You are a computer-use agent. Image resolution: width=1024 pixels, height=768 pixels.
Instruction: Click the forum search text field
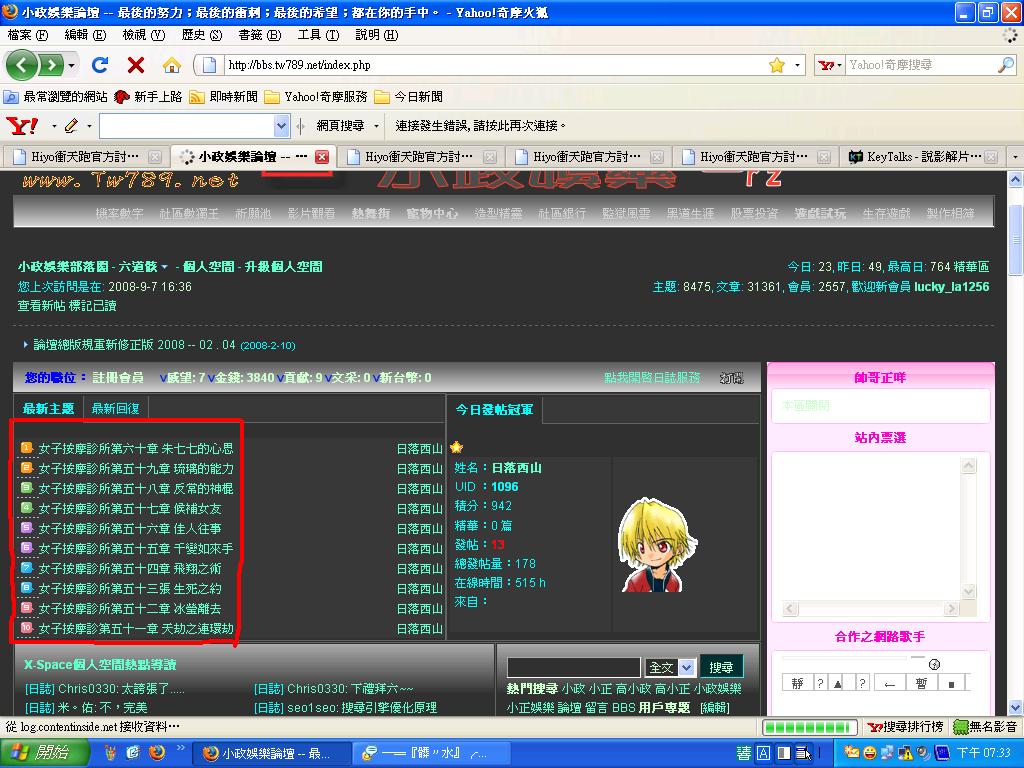573,667
